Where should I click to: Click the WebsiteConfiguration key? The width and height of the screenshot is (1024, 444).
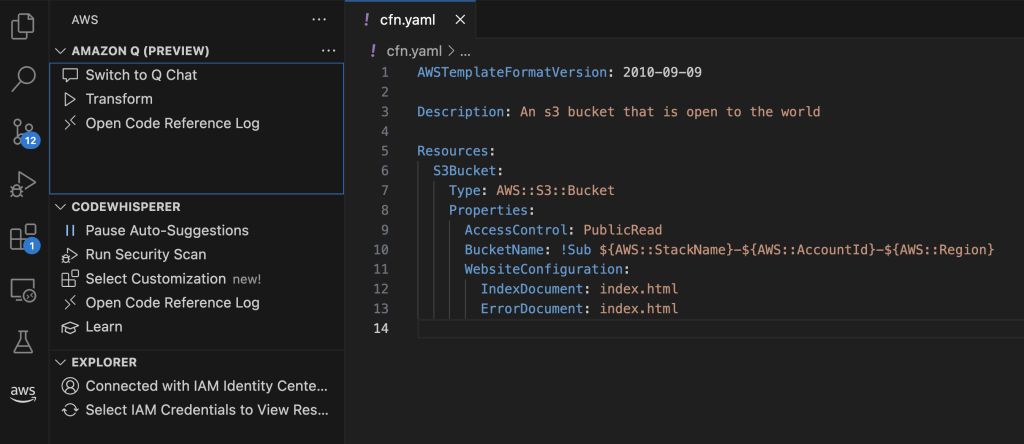tap(544, 269)
